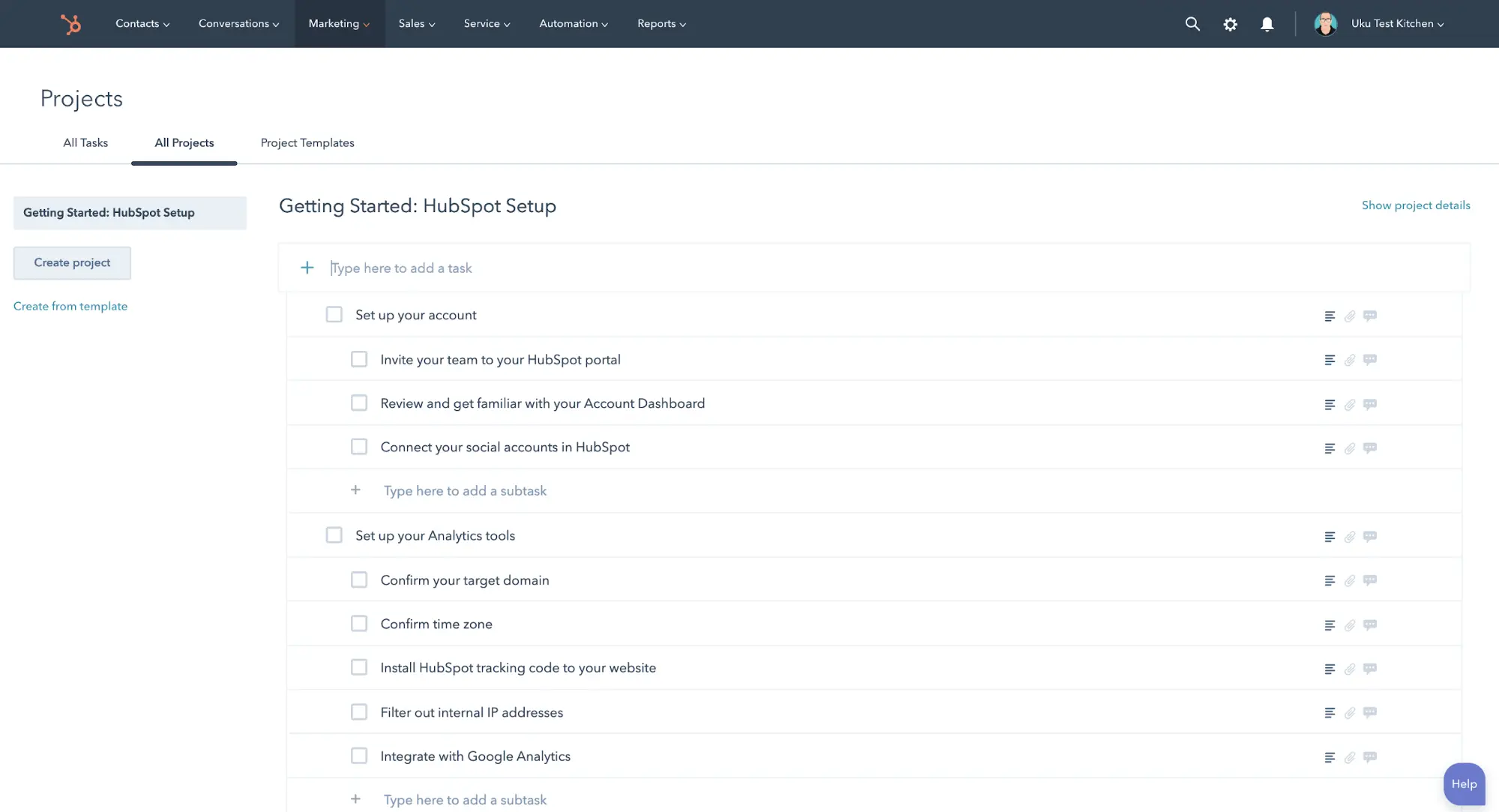The width and height of the screenshot is (1499, 812).
Task: Check 'Install HubSpot tracking code to your website'
Action: (359, 667)
